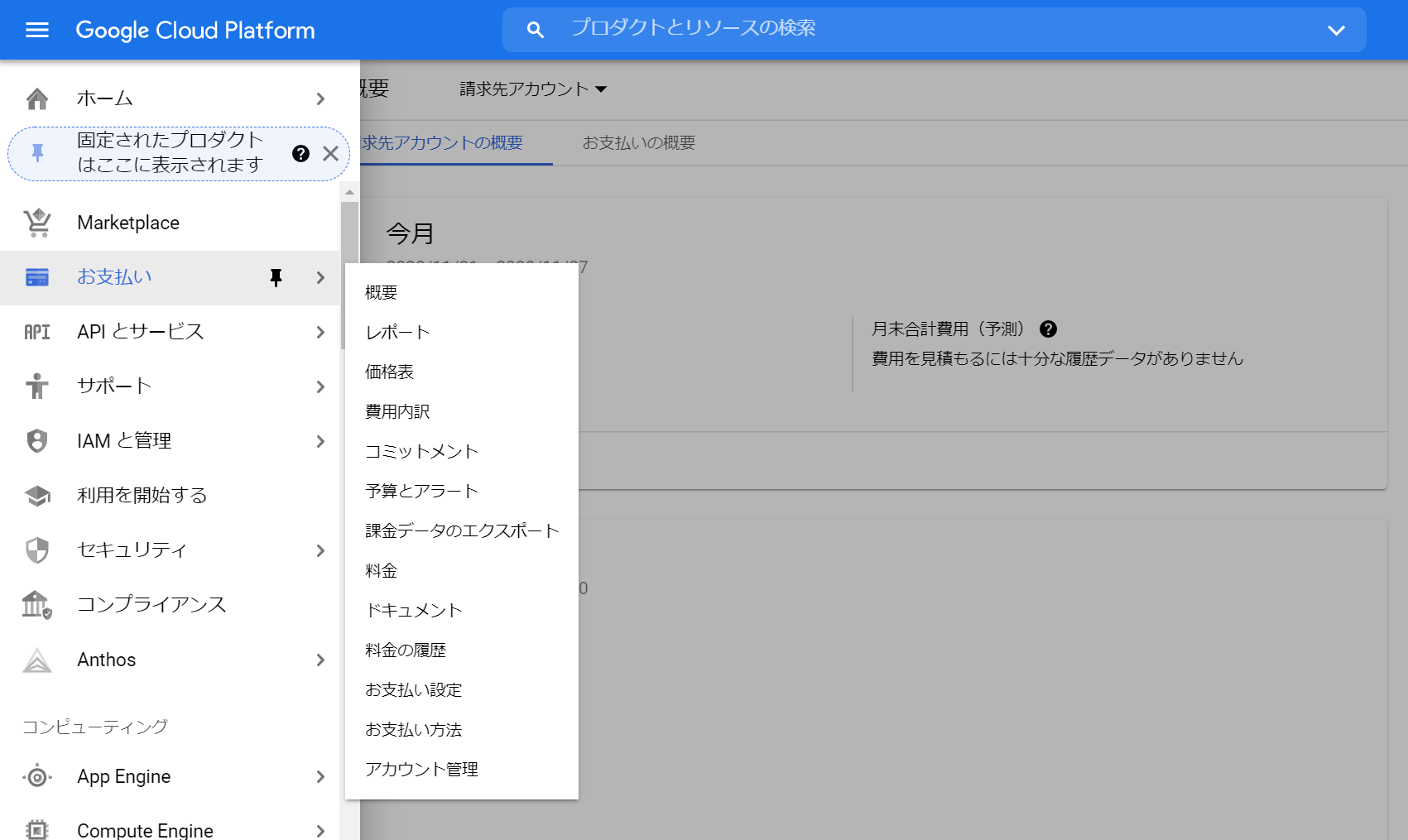1408x840 pixels.
Task: Click the help icon next to 月末合計費用
Action: point(1048,329)
